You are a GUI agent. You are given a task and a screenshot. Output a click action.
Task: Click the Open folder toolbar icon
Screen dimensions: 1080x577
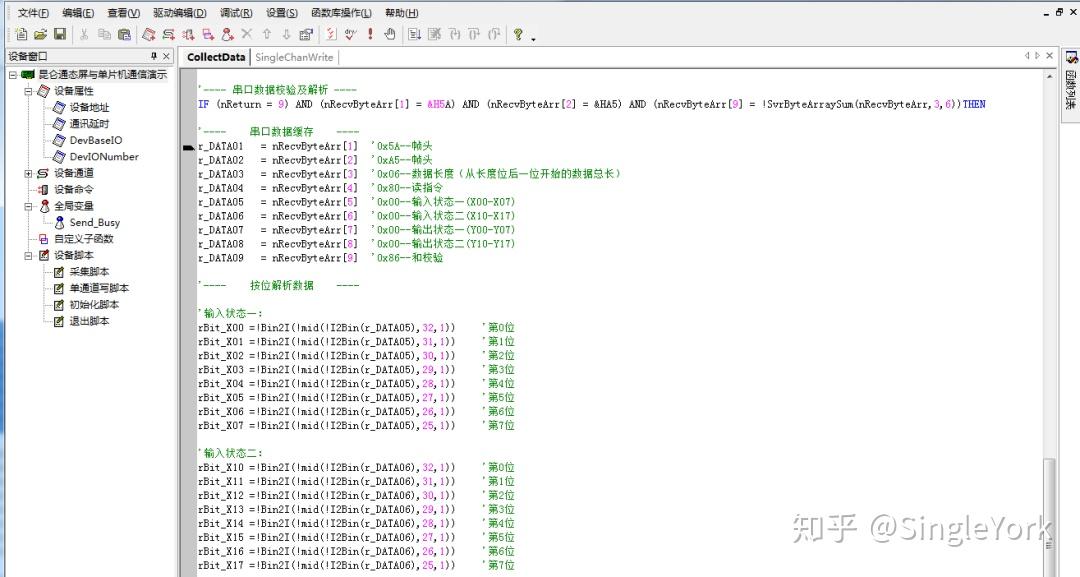[41, 34]
